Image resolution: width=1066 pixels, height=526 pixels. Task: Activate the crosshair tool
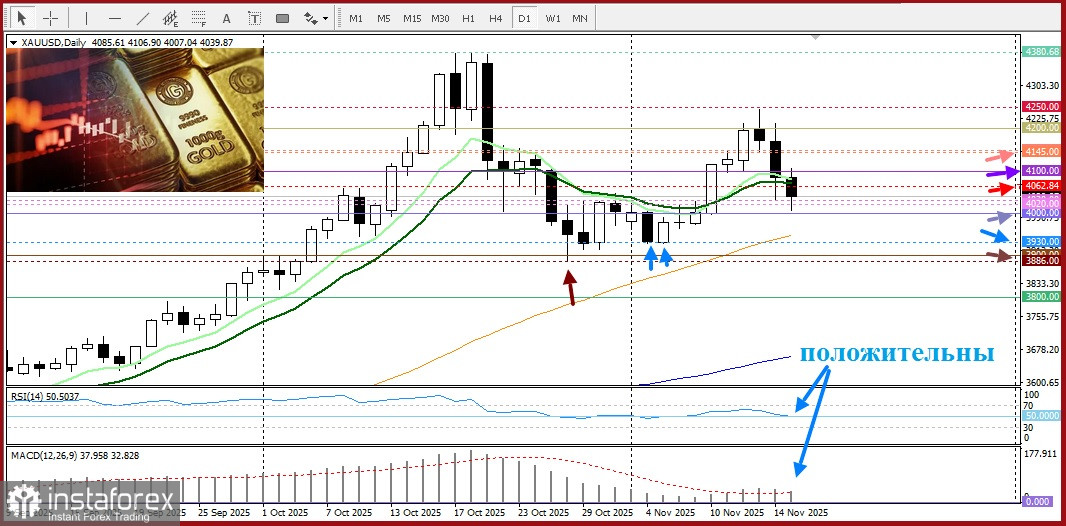[51, 18]
